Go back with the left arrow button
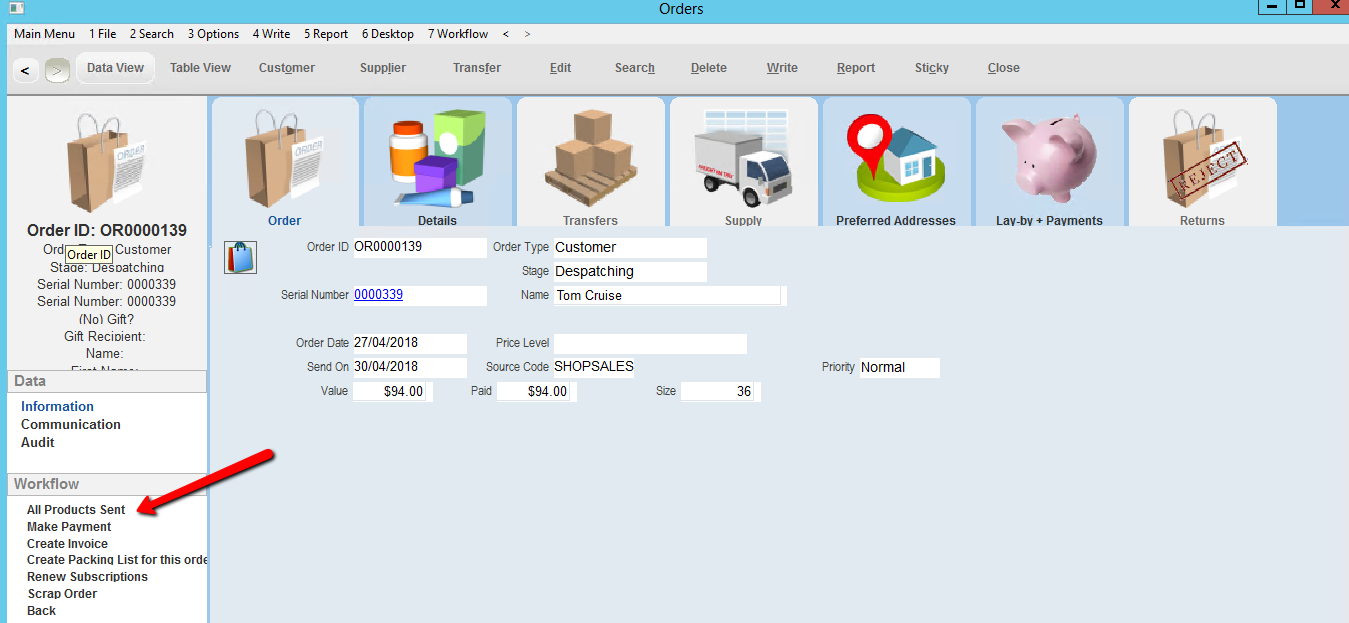The image size is (1349, 623). pyautogui.click(x=25, y=70)
